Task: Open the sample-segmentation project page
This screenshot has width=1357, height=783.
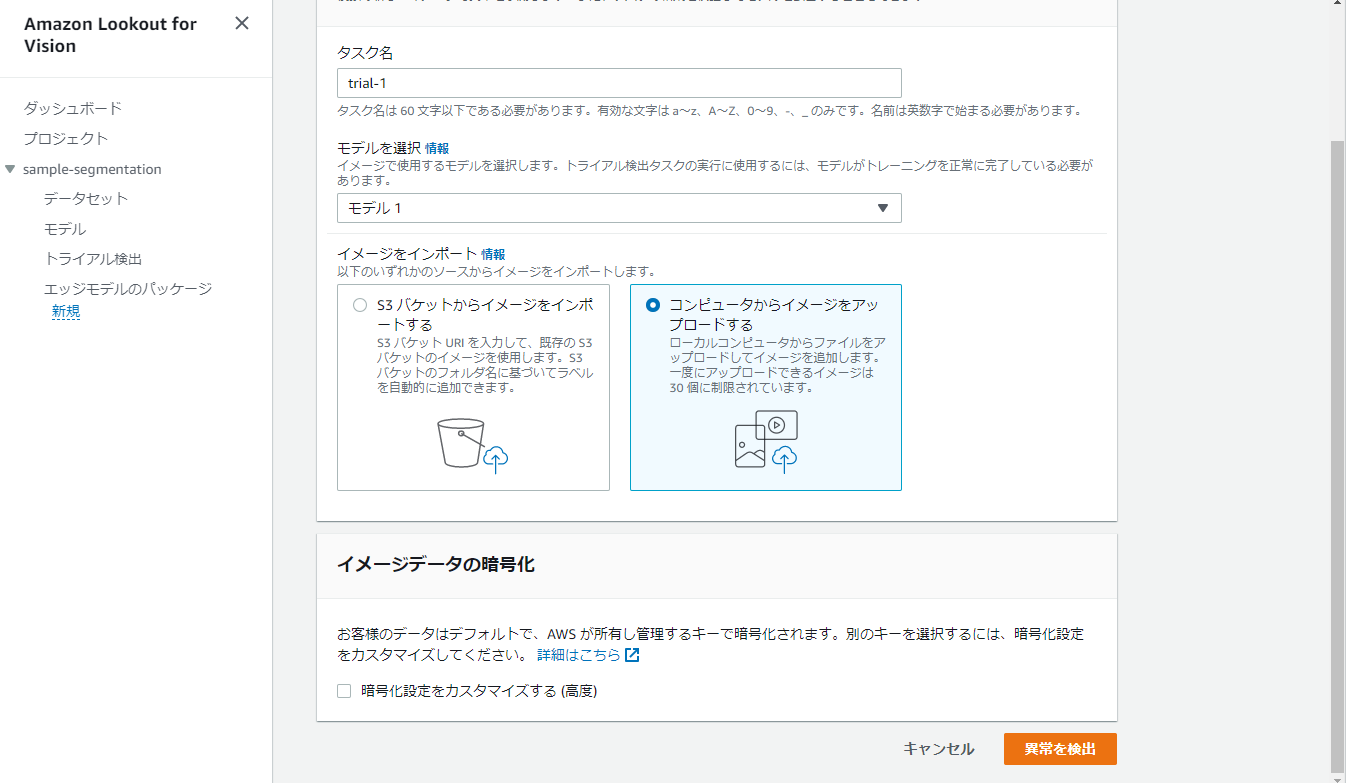Action: point(92,169)
